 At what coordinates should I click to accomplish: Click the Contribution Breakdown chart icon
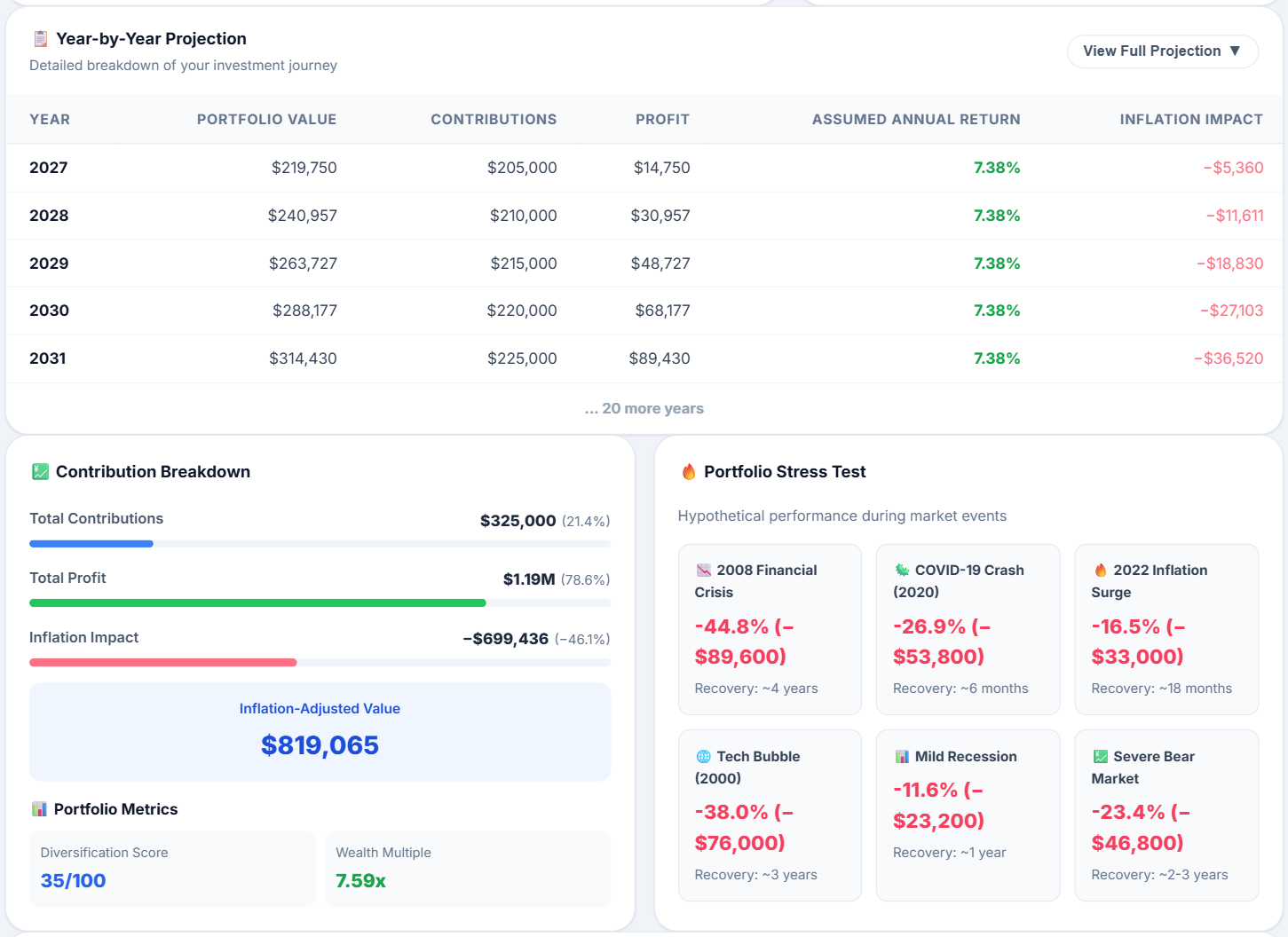(x=40, y=472)
